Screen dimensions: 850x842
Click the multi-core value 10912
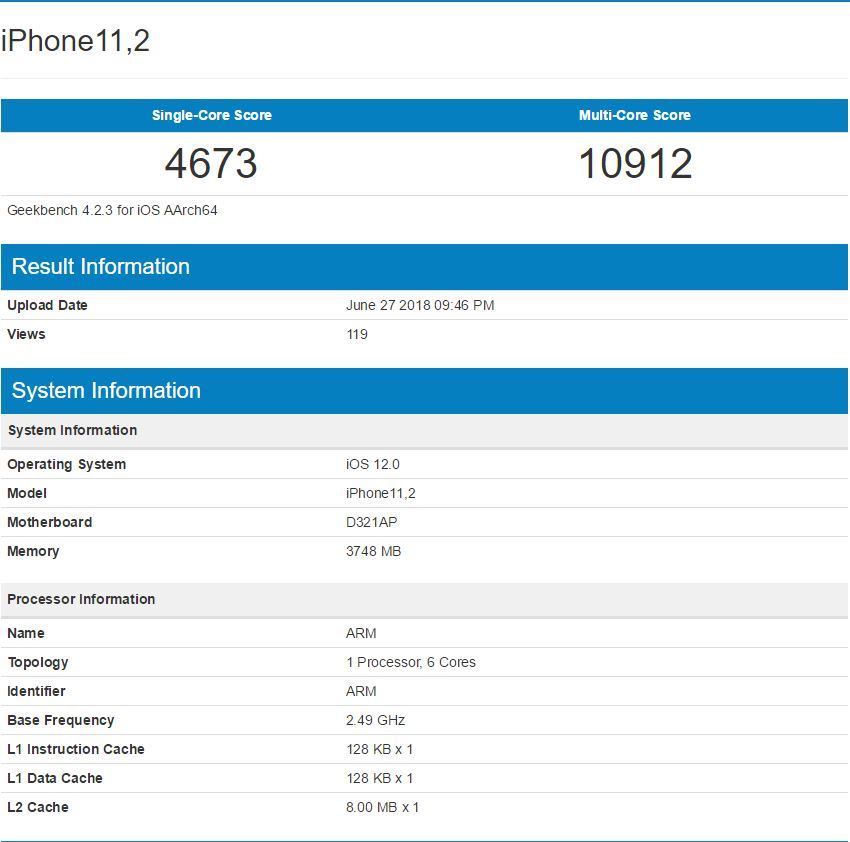point(635,163)
